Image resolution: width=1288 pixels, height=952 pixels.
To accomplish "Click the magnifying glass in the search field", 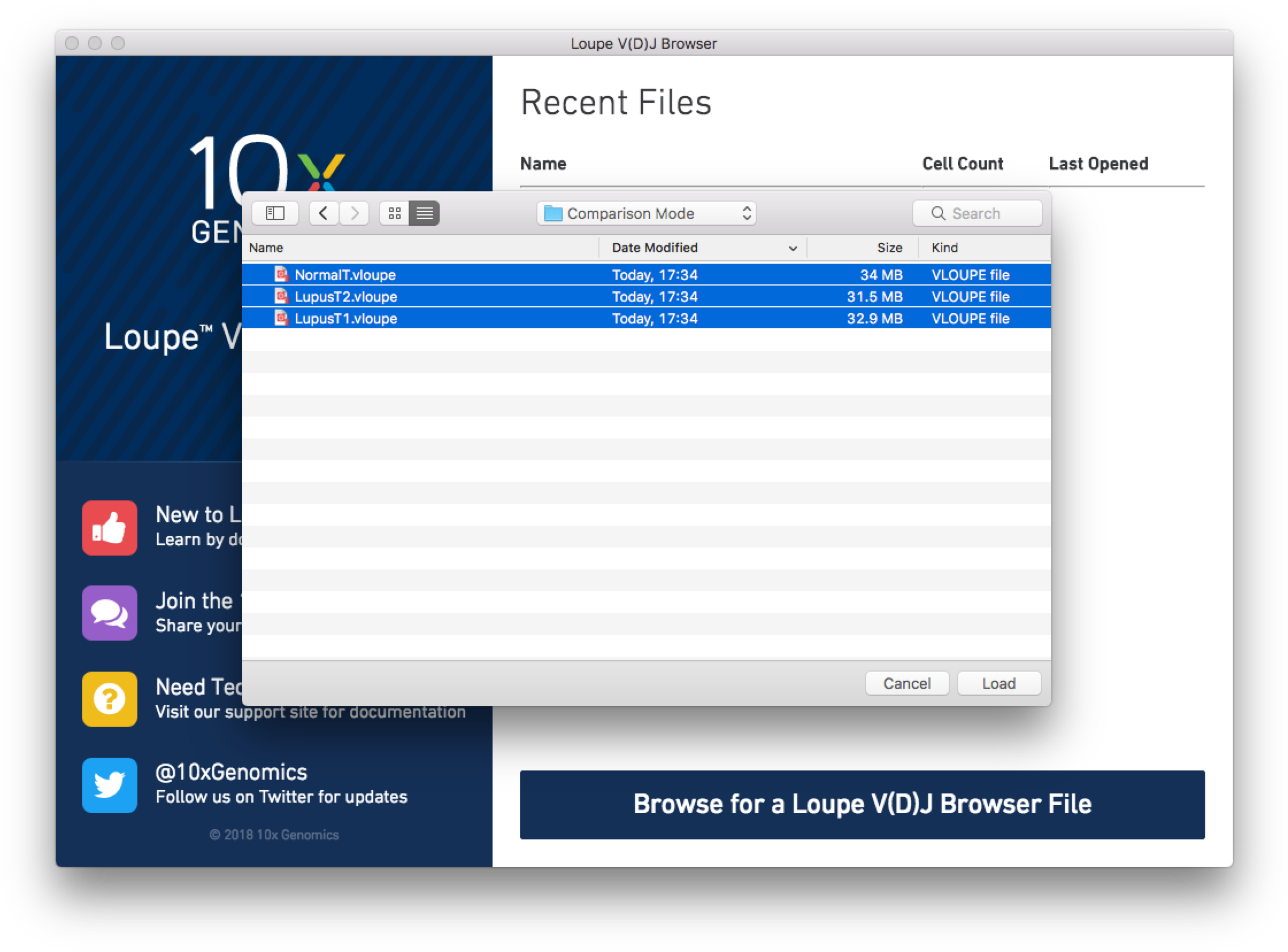I will 937,213.
